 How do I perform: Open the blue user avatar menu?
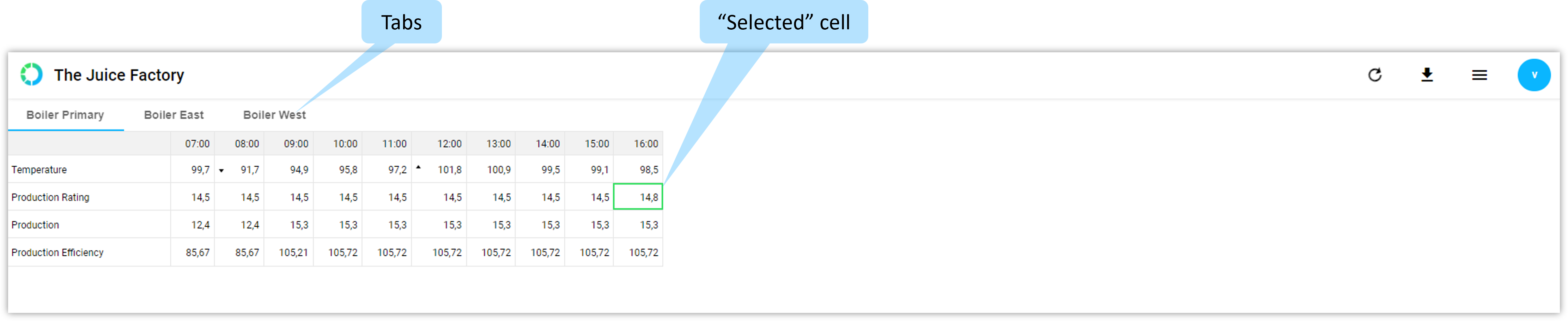1533,75
